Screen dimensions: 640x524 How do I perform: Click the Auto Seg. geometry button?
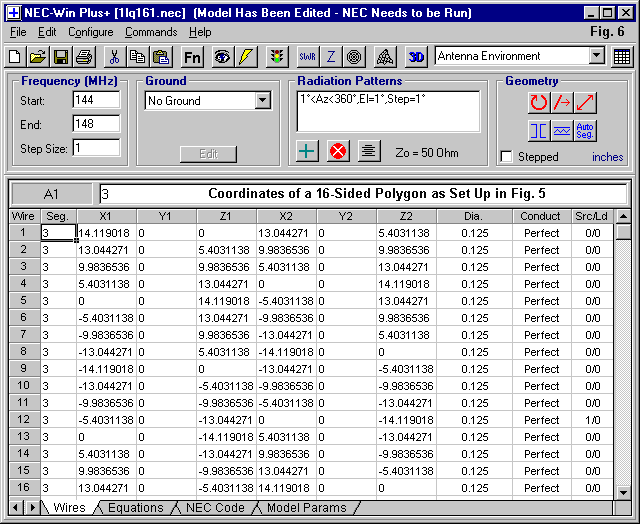(x=586, y=130)
